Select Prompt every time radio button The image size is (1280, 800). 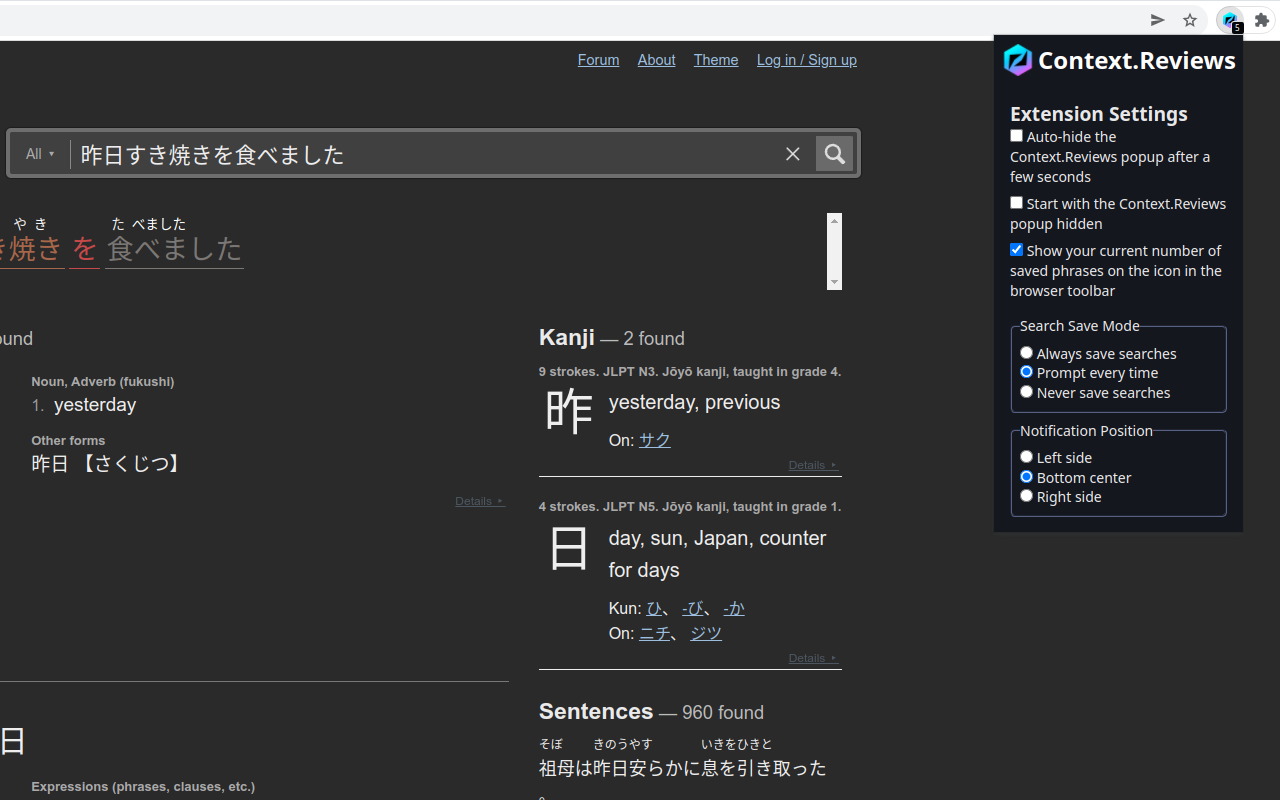[1026, 372]
